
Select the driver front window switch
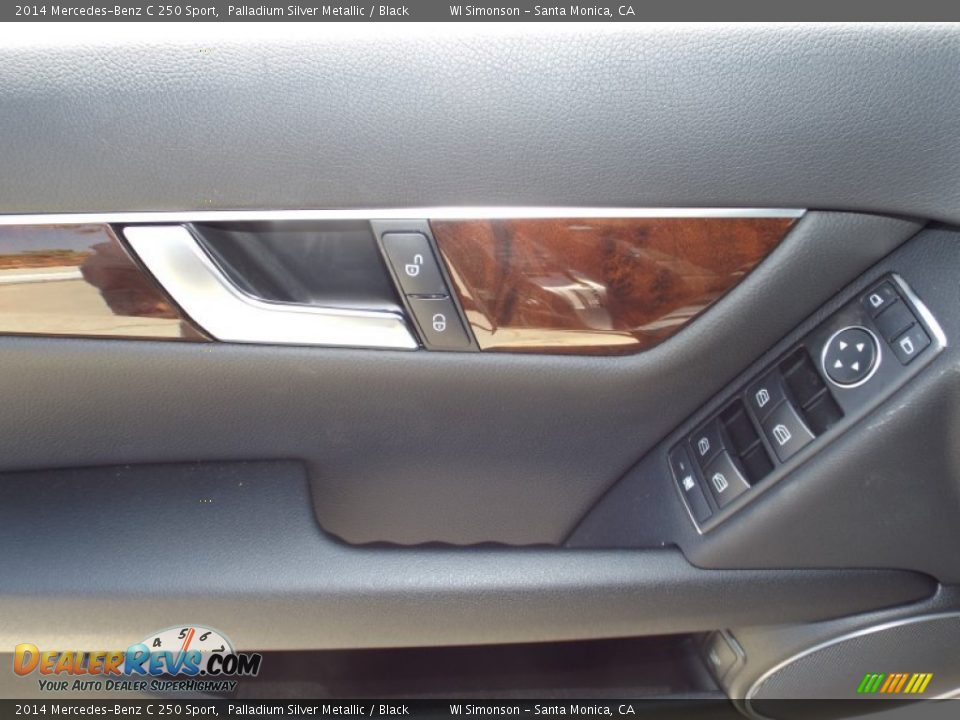[x=763, y=397]
